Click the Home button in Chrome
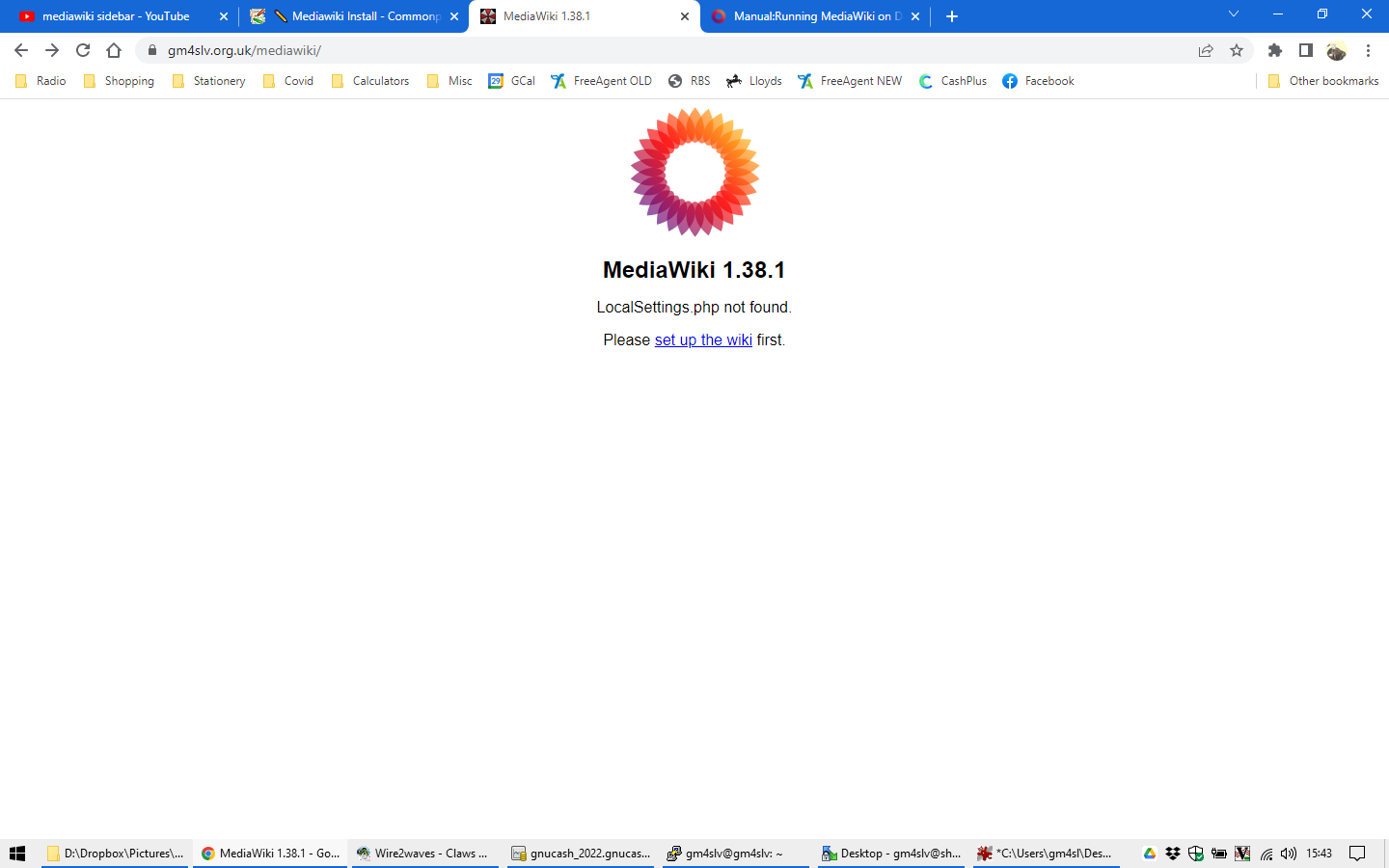1389x868 pixels. click(114, 50)
